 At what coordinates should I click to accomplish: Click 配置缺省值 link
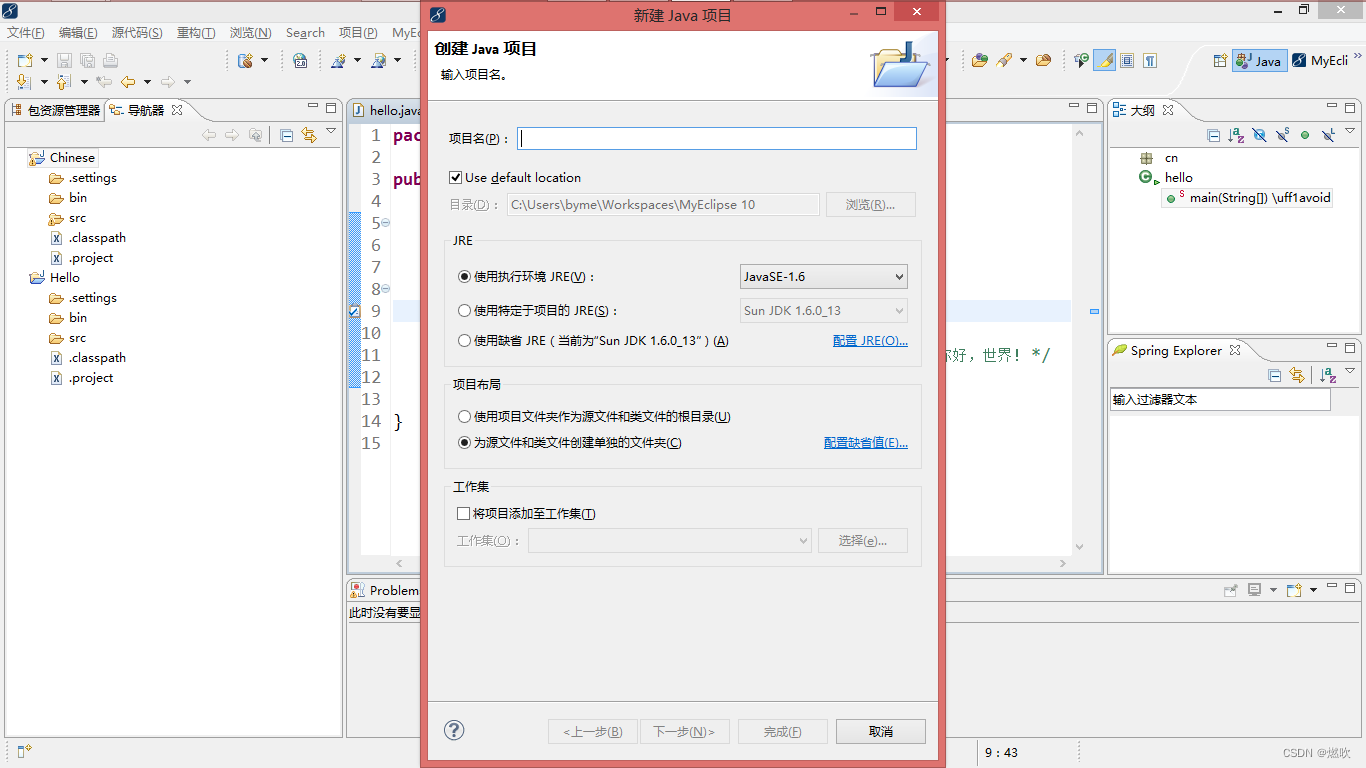pyautogui.click(x=866, y=443)
